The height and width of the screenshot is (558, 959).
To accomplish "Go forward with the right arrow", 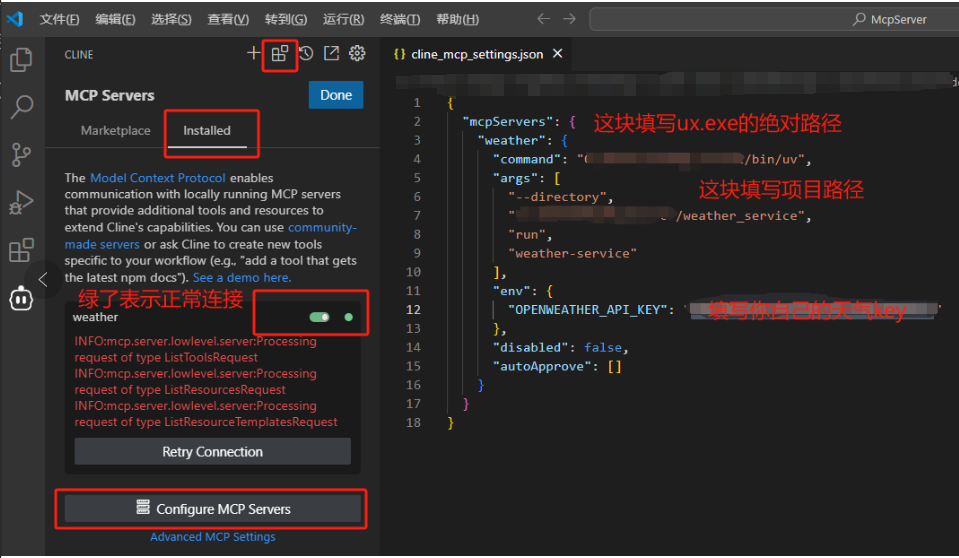I will click(569, 19).
